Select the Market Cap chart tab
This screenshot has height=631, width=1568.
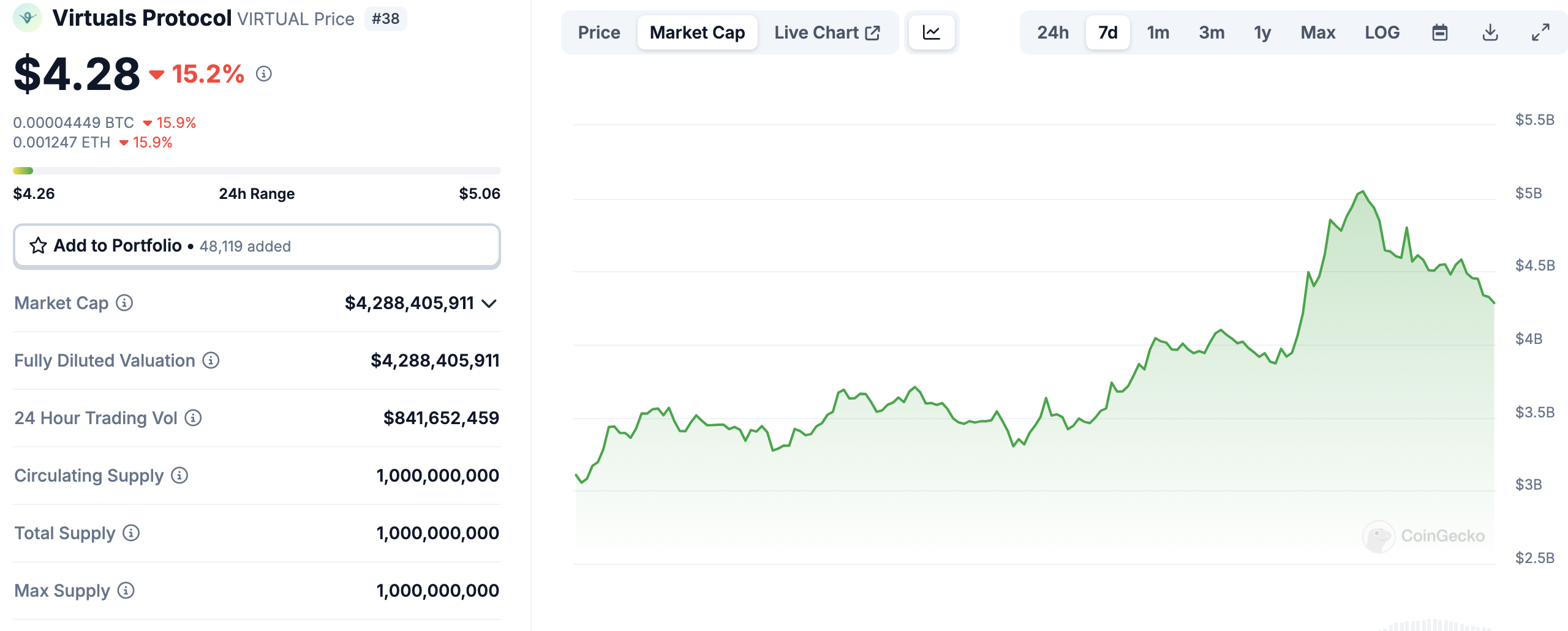697,32
